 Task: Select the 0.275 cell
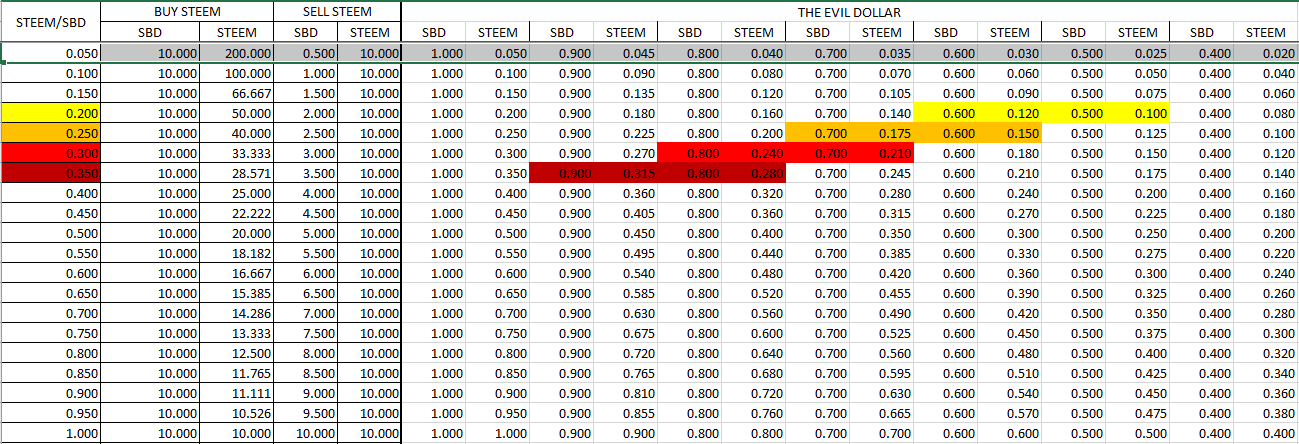(1138, 253)
